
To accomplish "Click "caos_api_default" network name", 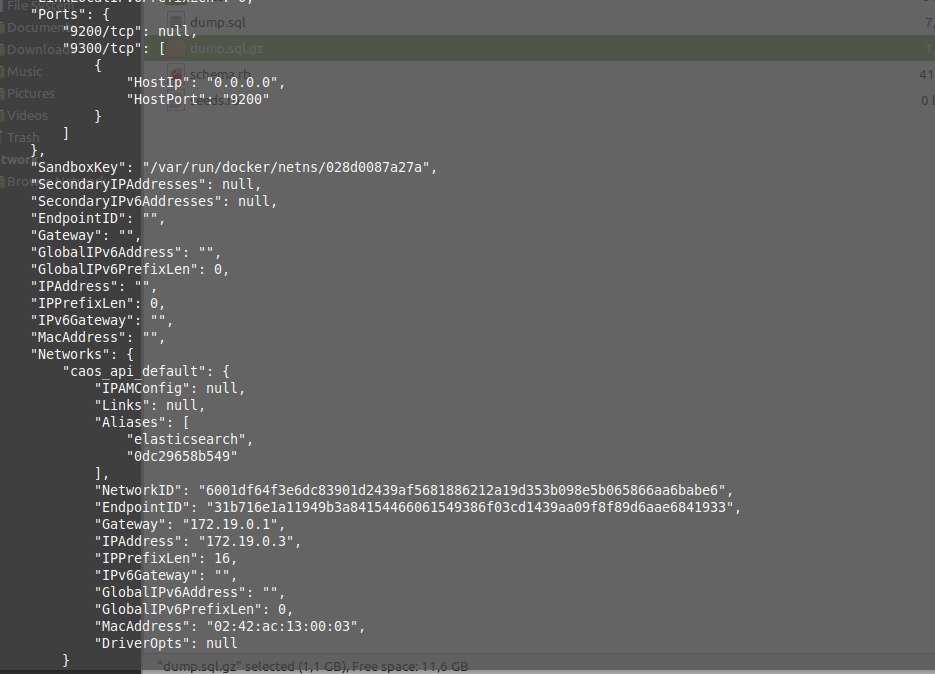I will 138,371.
